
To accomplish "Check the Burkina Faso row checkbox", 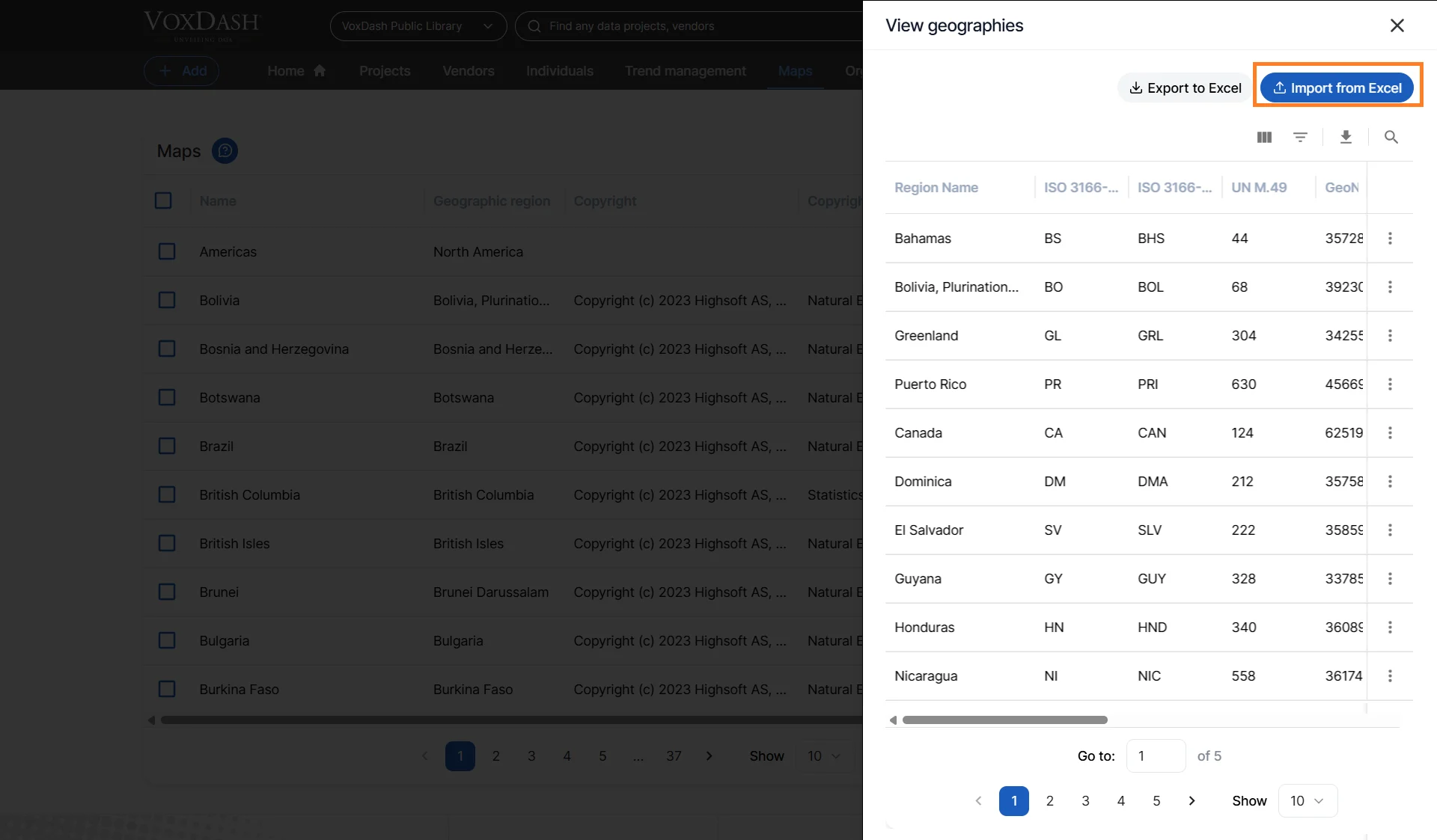I will (x=167, y=689).
